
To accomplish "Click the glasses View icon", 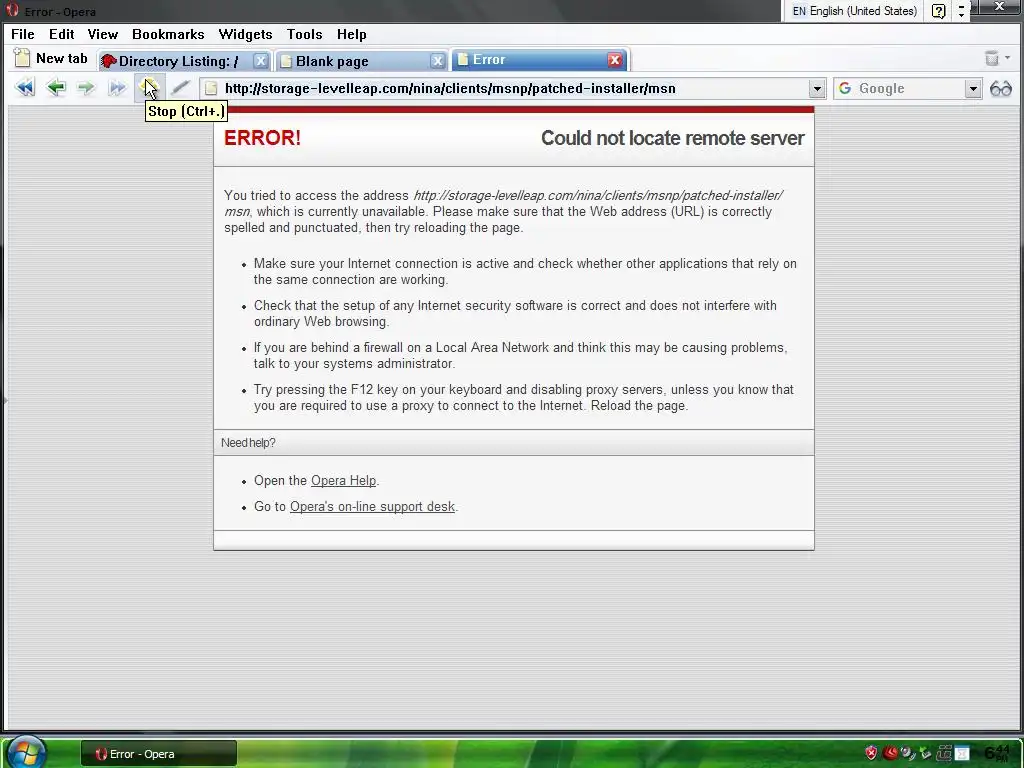I will coord(1000,88).
